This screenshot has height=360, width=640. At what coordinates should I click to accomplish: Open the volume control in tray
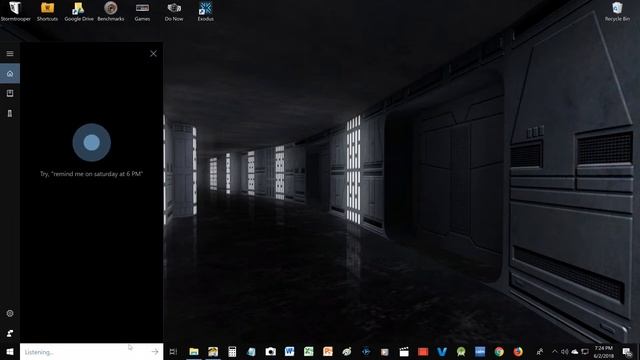coord(564,351)
